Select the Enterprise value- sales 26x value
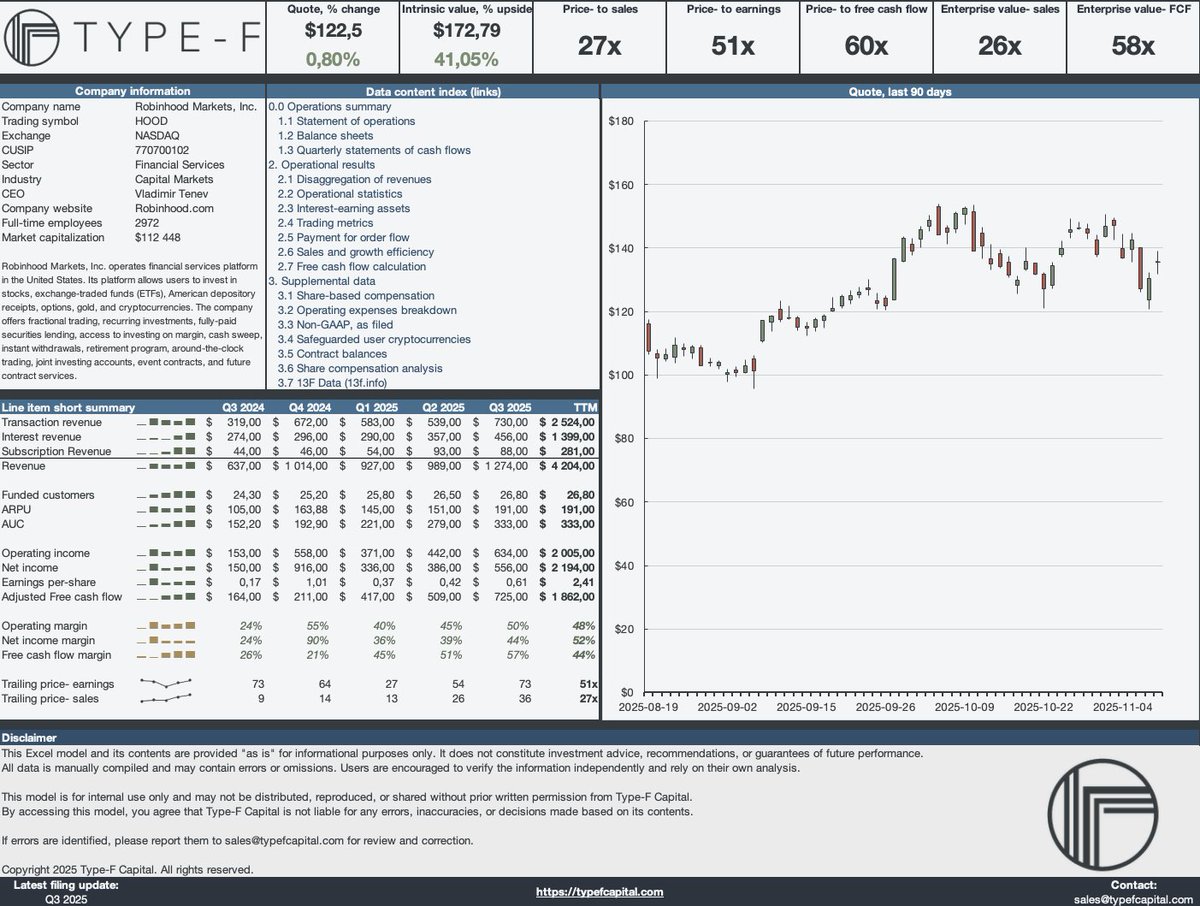 click(x=1000, y=46)
